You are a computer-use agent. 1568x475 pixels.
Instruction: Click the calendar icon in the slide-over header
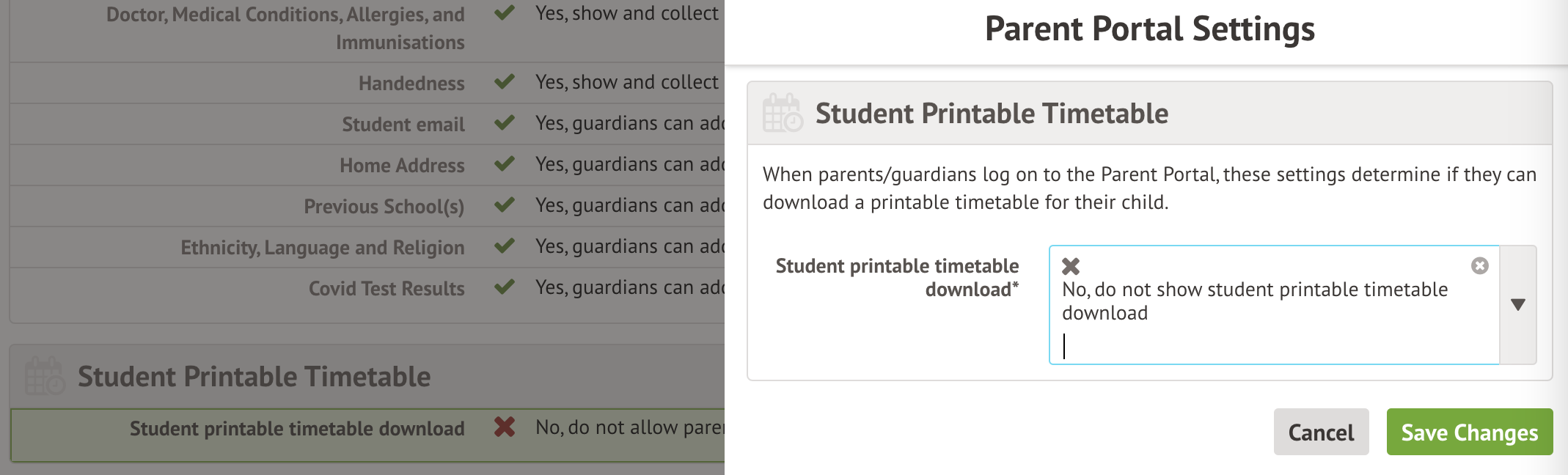[782, 114]
